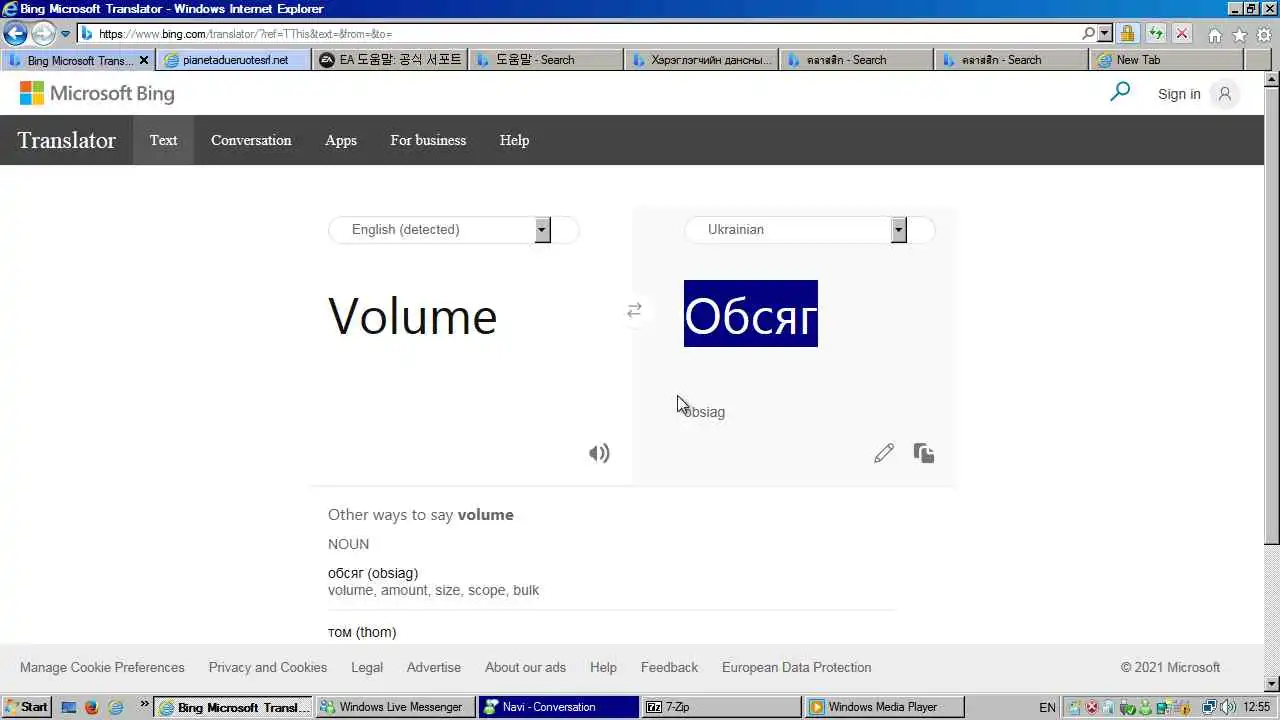Copy the translated text
The height and width of the screenshot is (720, 1280).
(x=924, y=453)
